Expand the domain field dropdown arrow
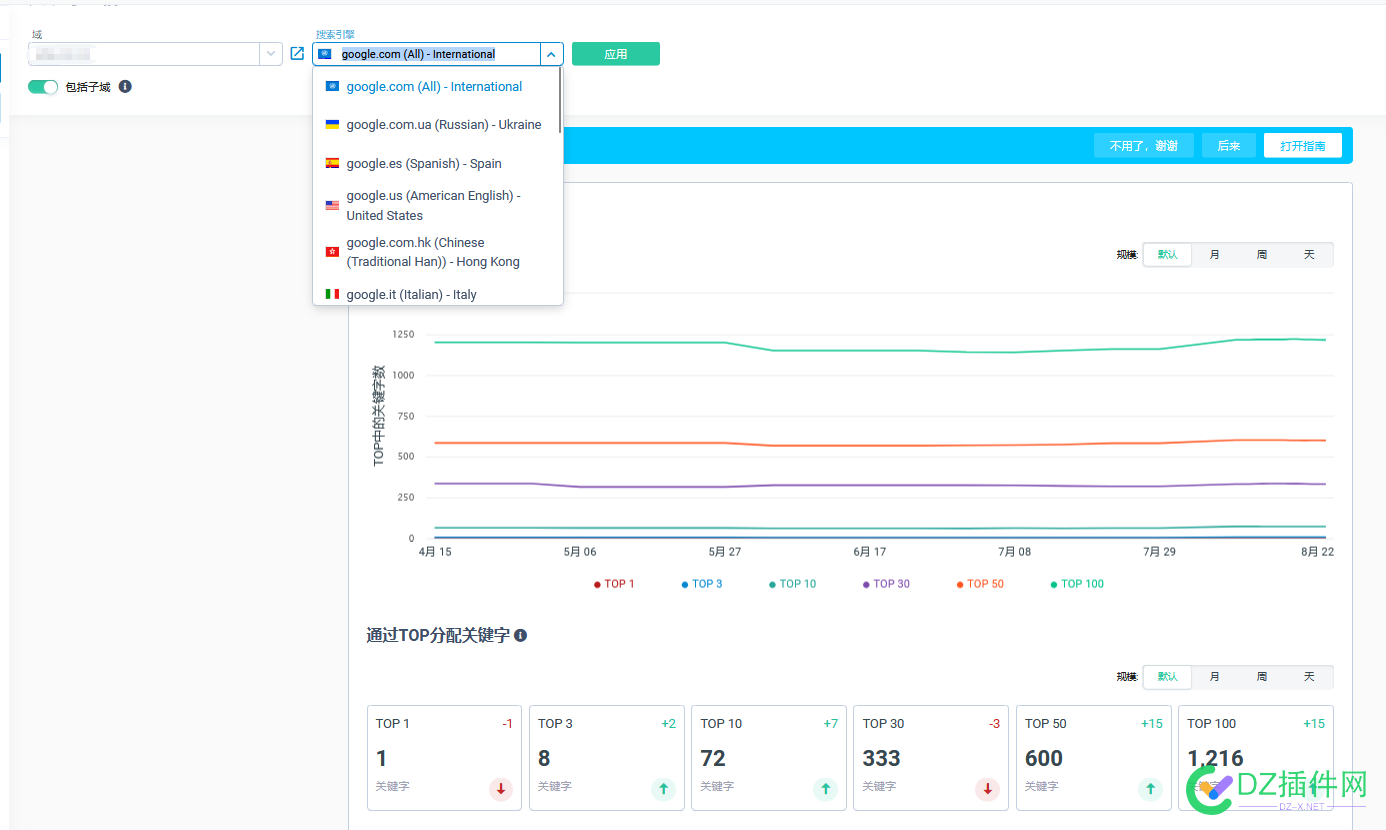This screenshot has height=830, width=1386. tap(271, 54)
